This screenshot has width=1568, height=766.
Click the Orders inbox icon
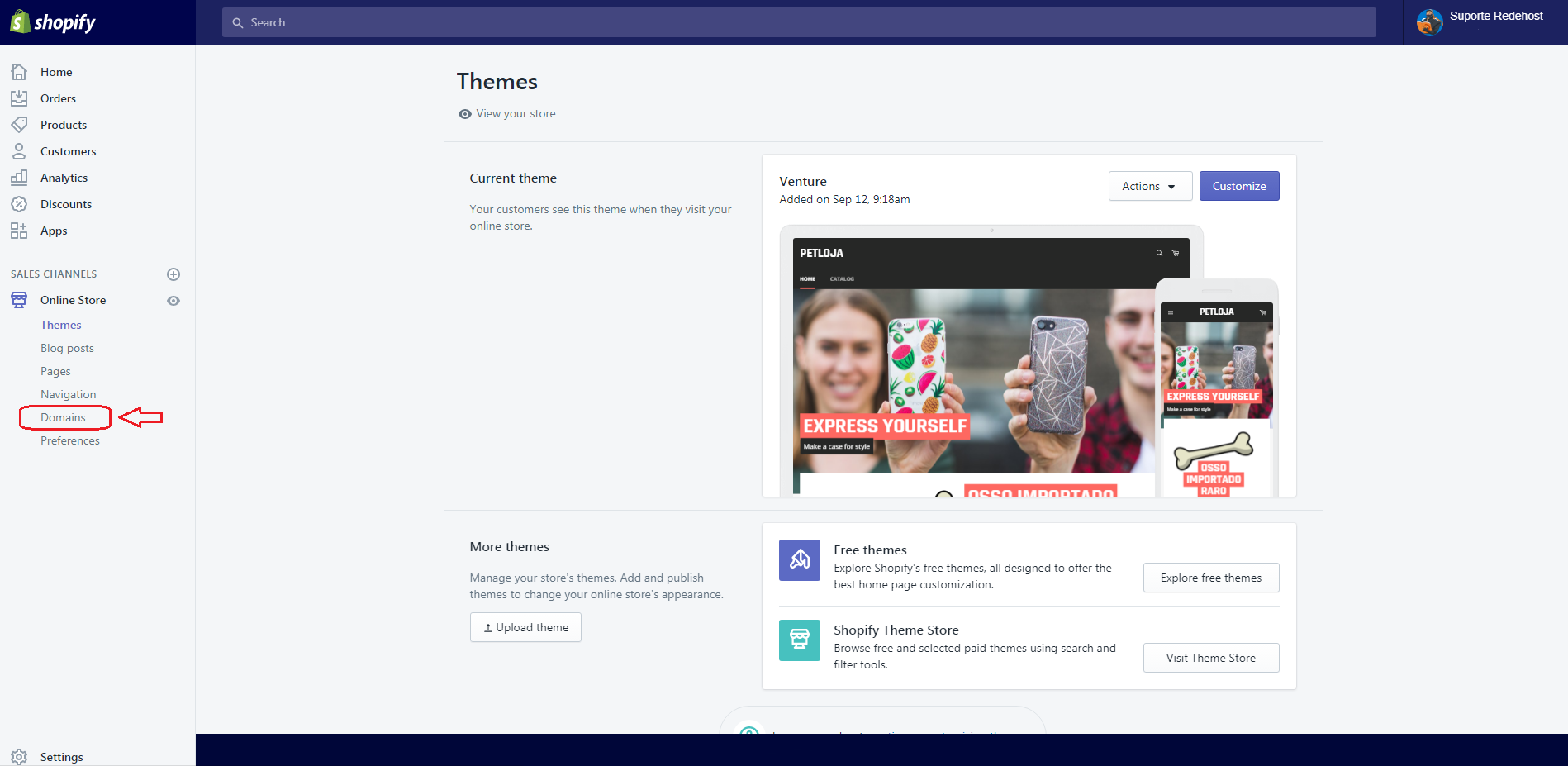19,98
